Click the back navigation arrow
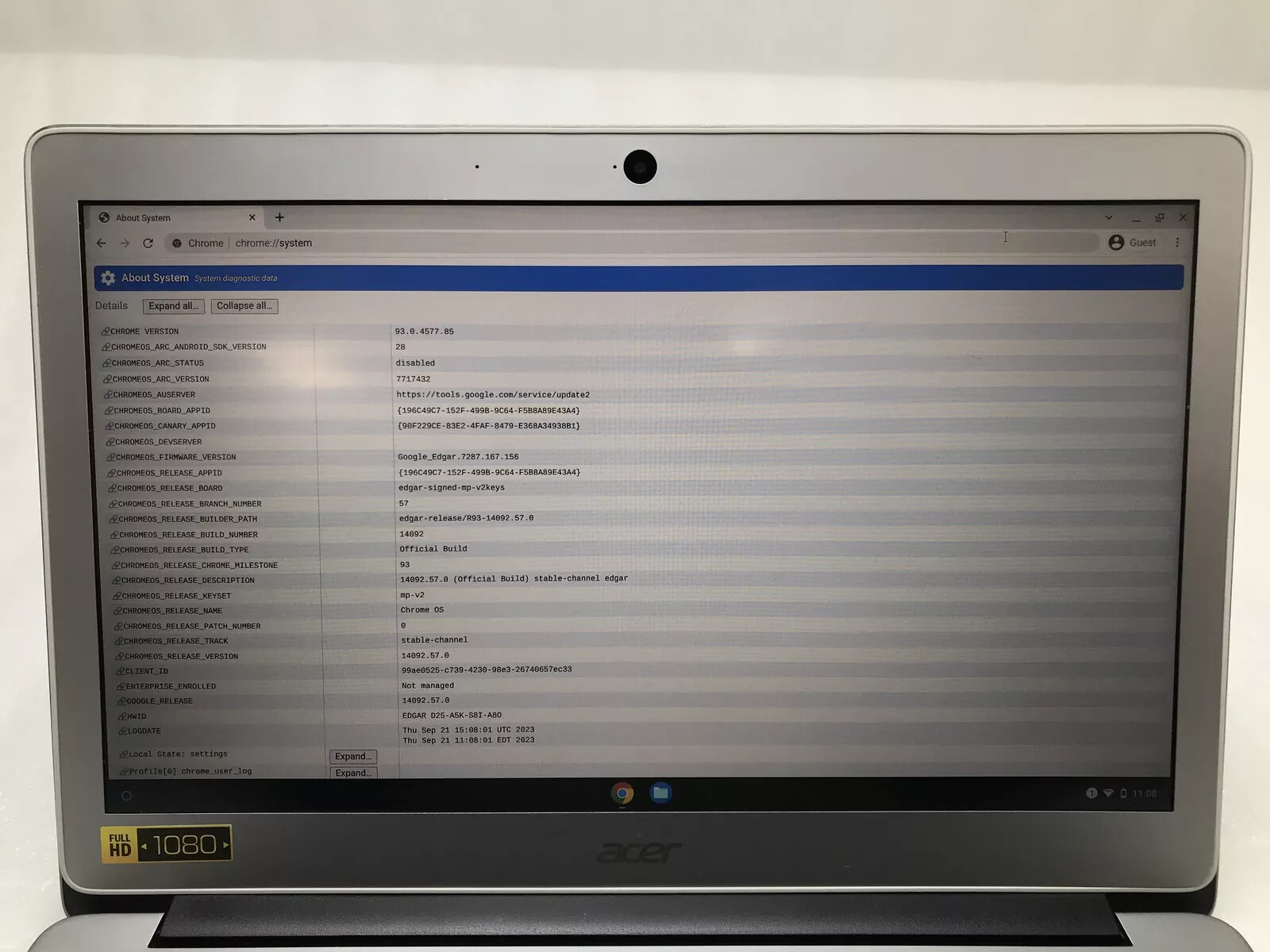This screenshot has height=952, width=1270. 101,243
